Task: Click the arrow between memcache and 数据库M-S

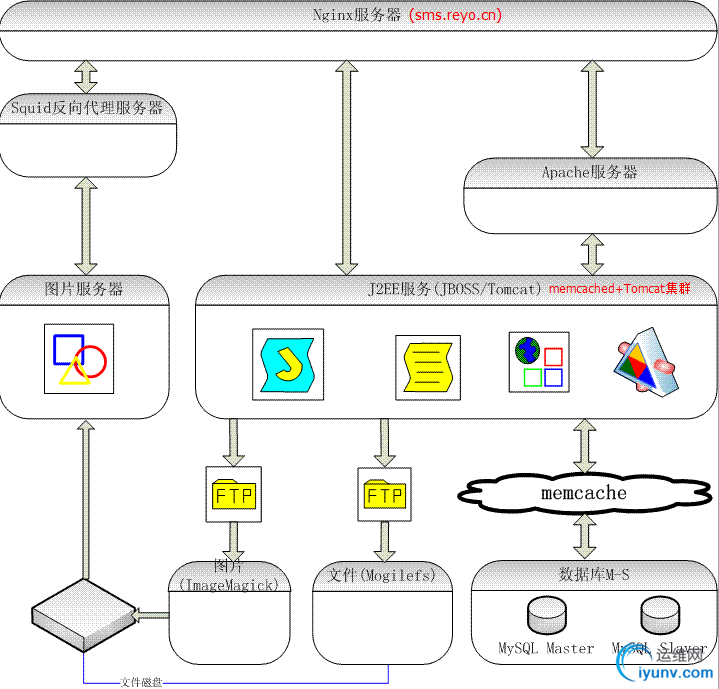Action: (585, 536)
